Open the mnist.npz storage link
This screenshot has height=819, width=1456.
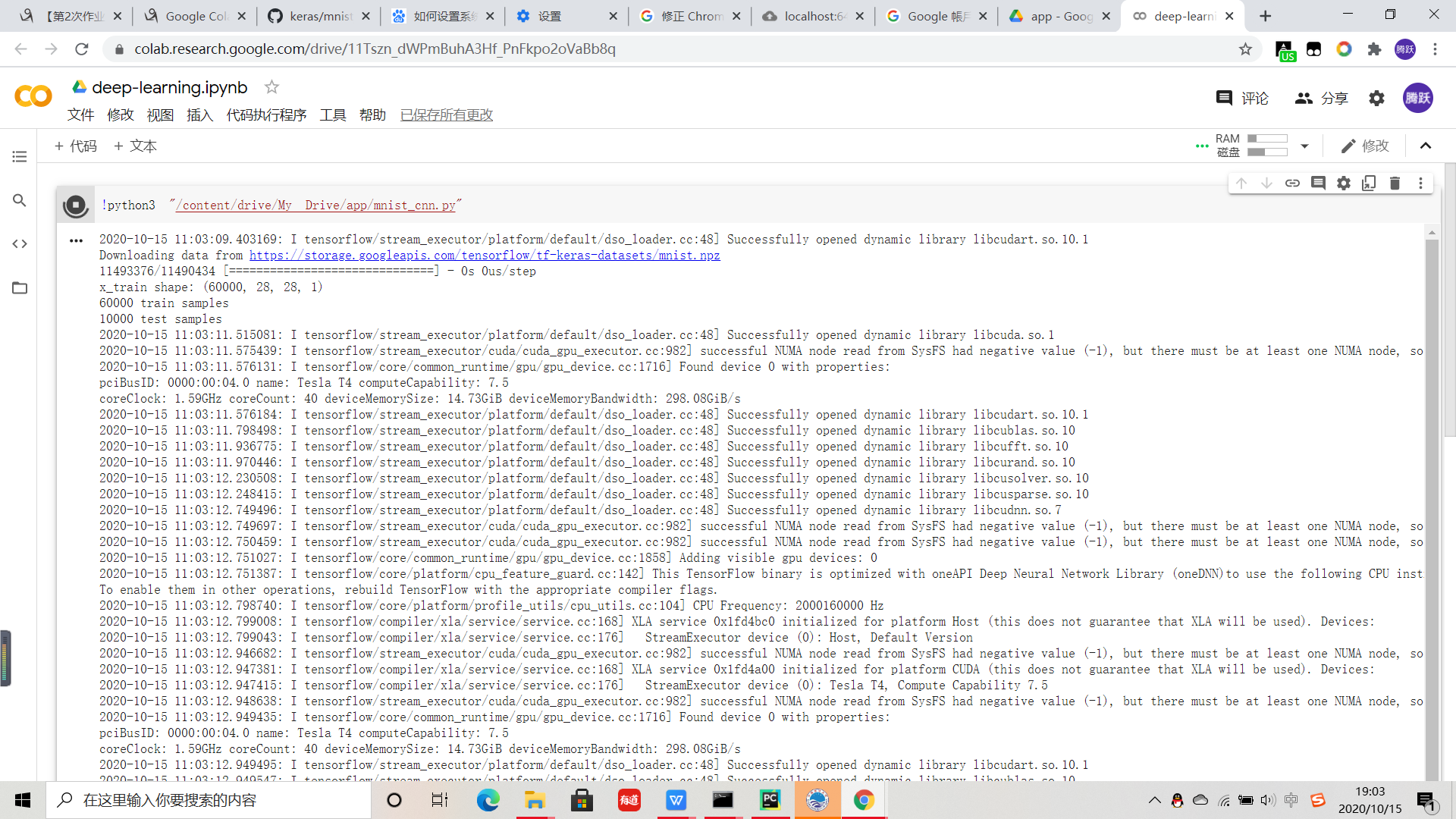[485, 256]
